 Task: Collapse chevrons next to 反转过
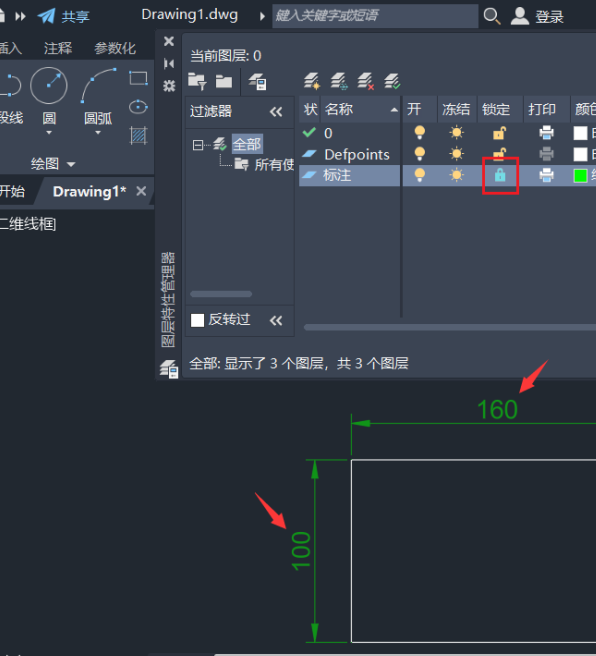tap(276, 320)
